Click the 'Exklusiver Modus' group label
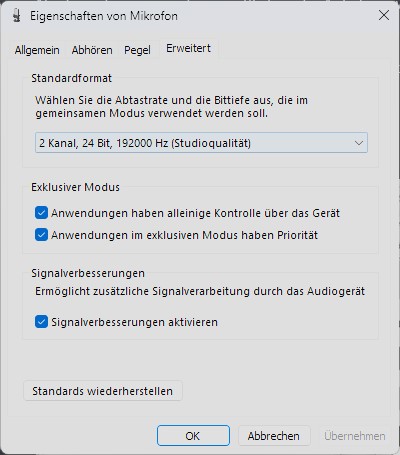Image resolution: width=400 pixels, height=455 pixels. [x=75, y=187]
